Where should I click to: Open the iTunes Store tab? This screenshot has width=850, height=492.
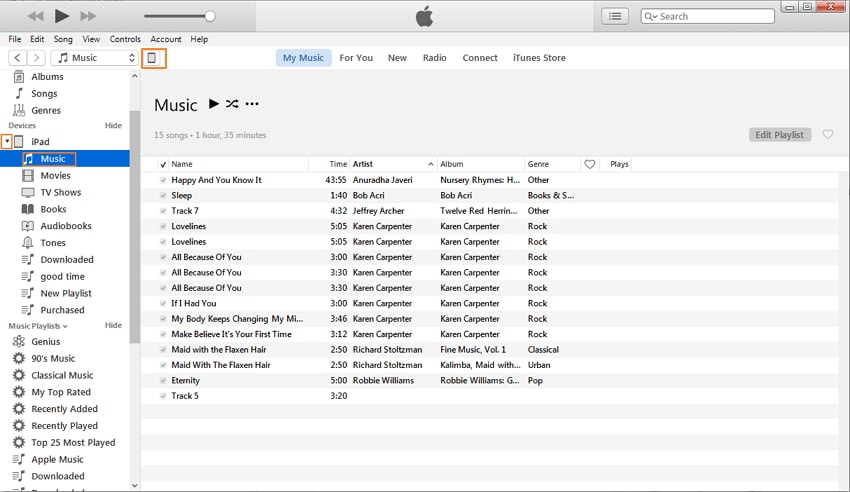click(539, 57)
